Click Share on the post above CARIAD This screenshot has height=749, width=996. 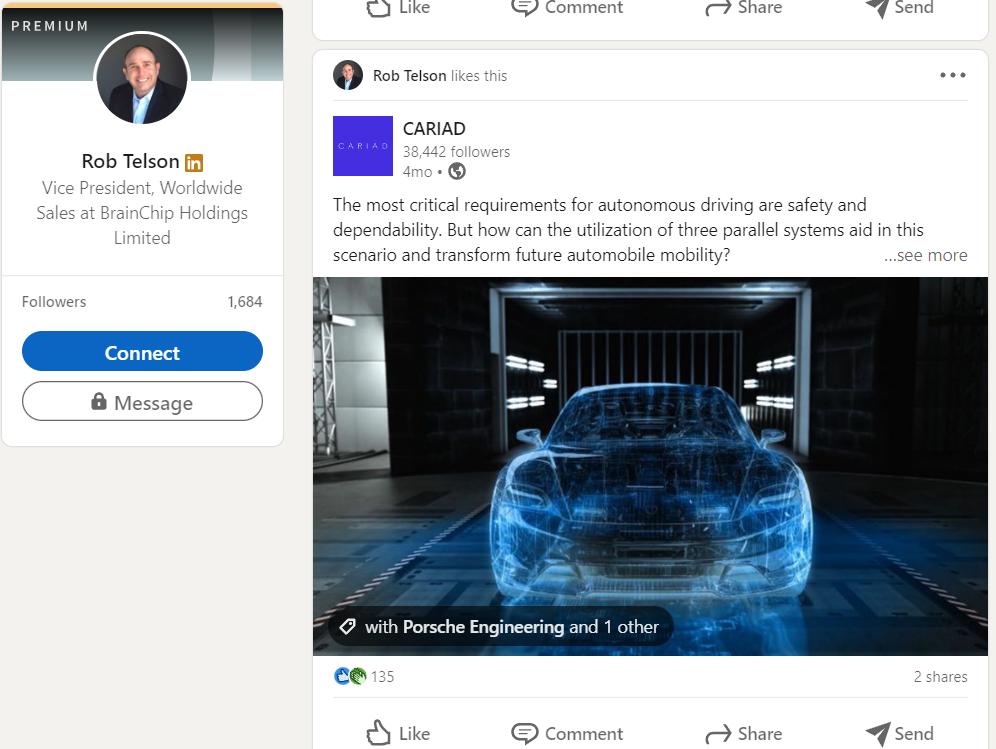pyautogui.click(x=743, y=8)
